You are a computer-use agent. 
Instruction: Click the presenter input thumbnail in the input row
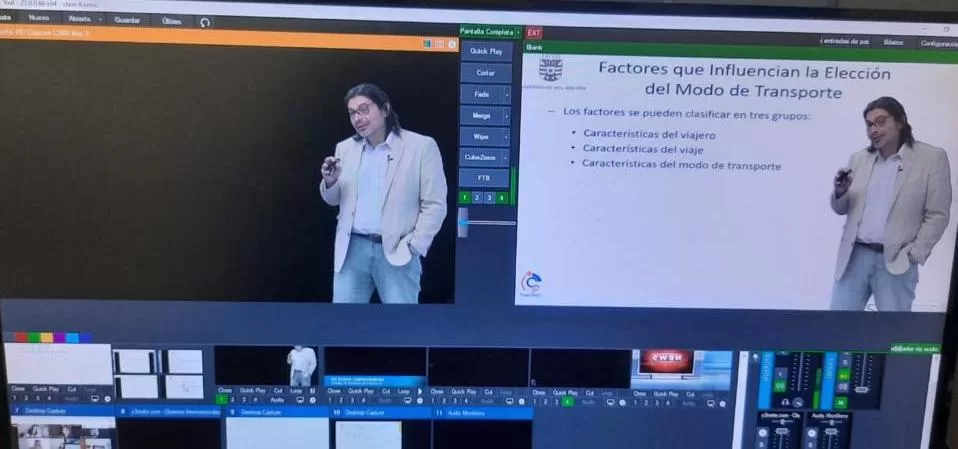click(x=266, y=365)
